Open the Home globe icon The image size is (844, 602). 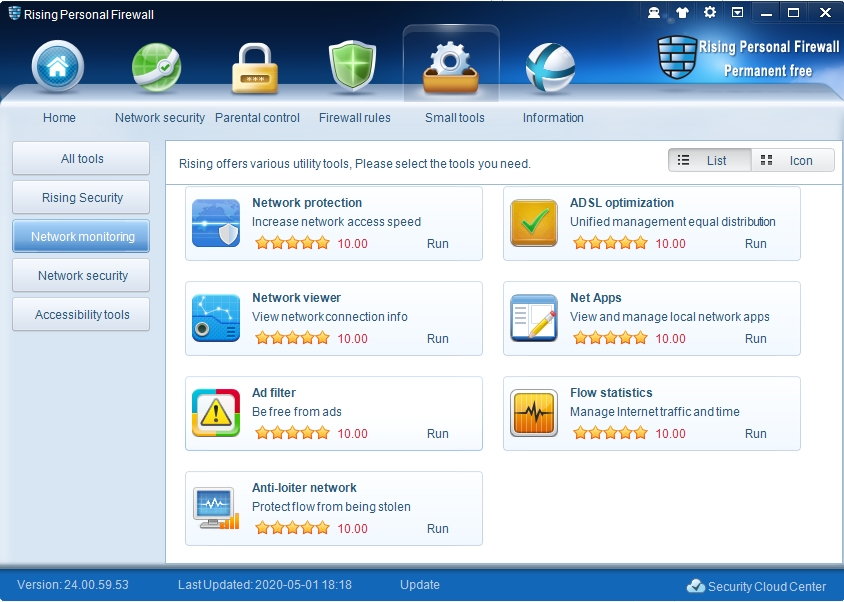58,67
